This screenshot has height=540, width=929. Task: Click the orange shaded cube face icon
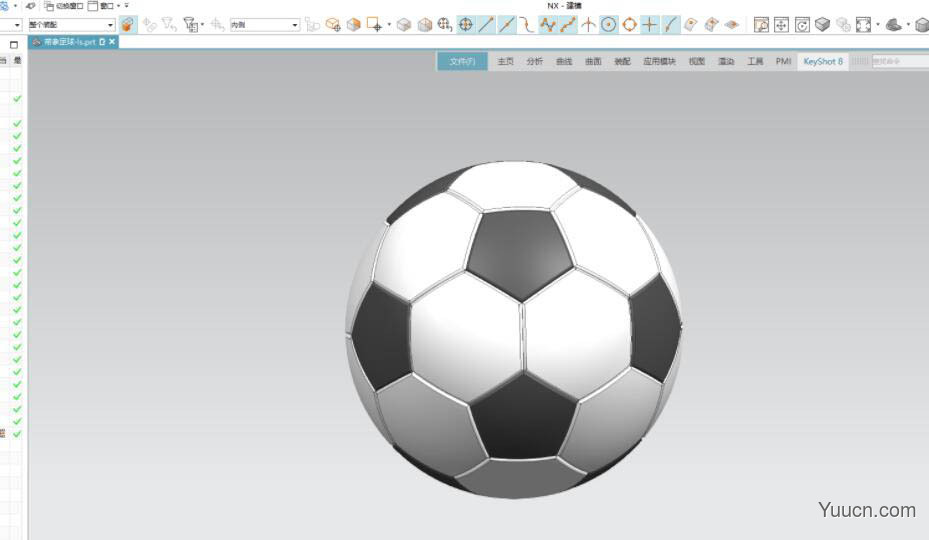pyautogui.click(x=354, y=25)
